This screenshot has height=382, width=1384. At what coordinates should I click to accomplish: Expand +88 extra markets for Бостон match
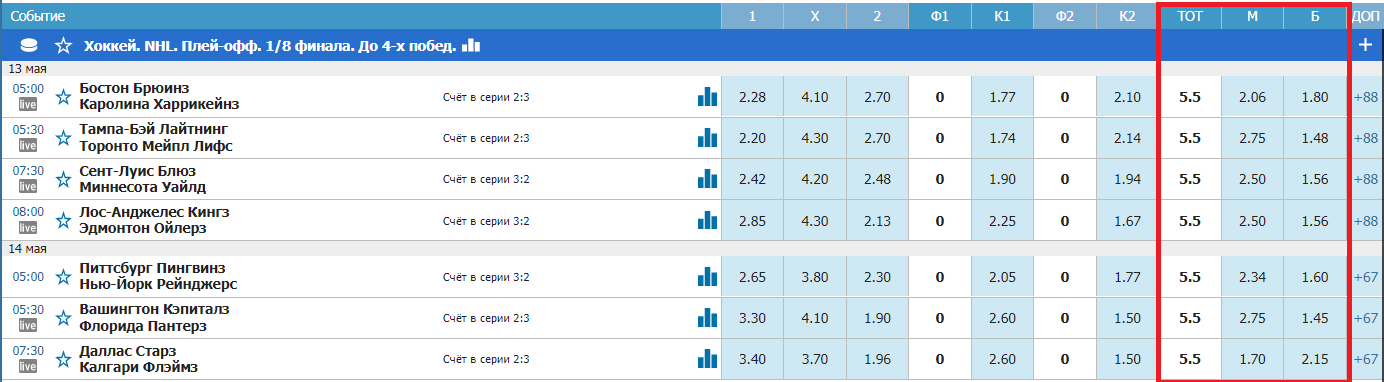[x=1366, y=97]
